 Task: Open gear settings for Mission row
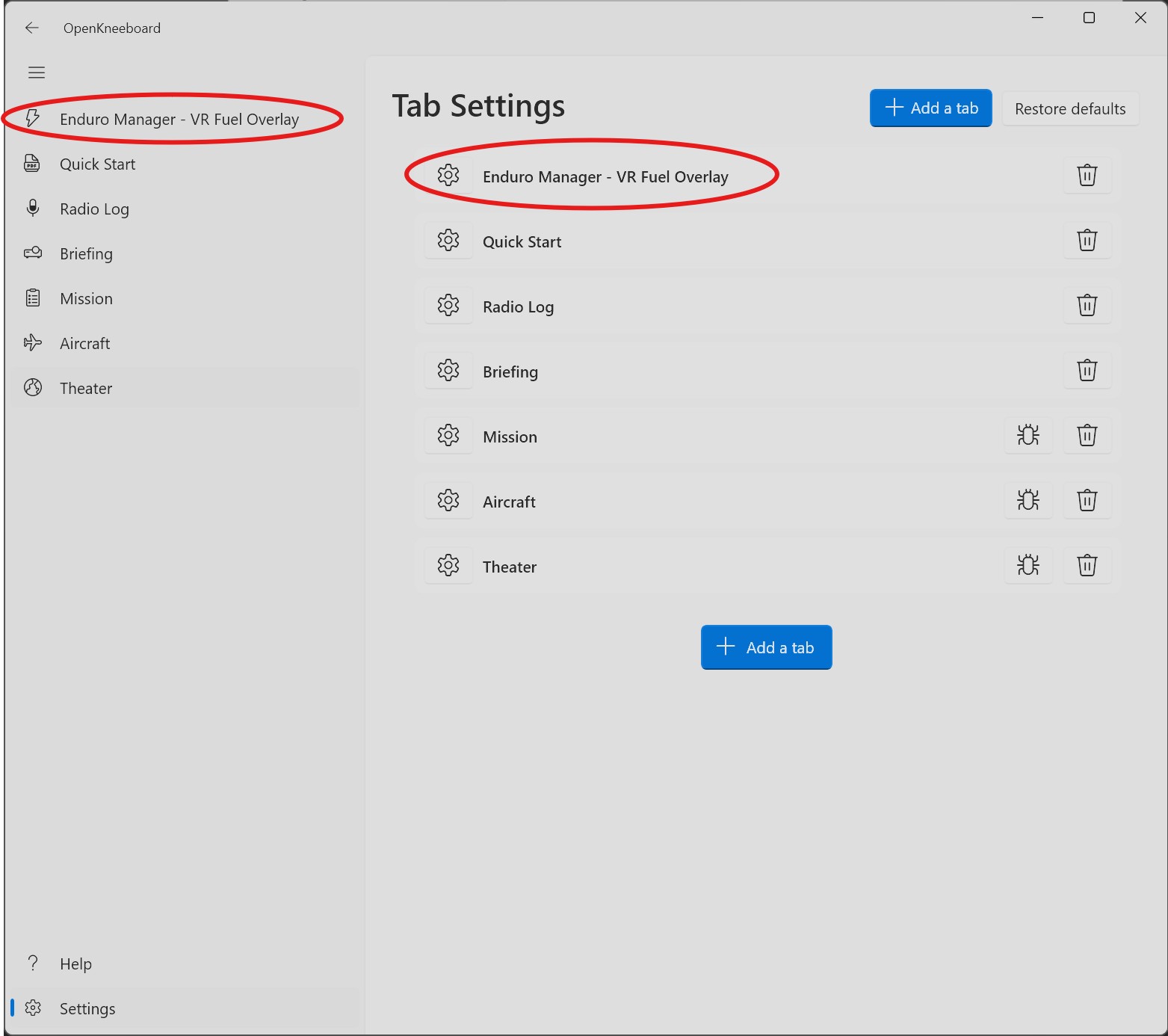pyautogui.click(x=448, y=436)
